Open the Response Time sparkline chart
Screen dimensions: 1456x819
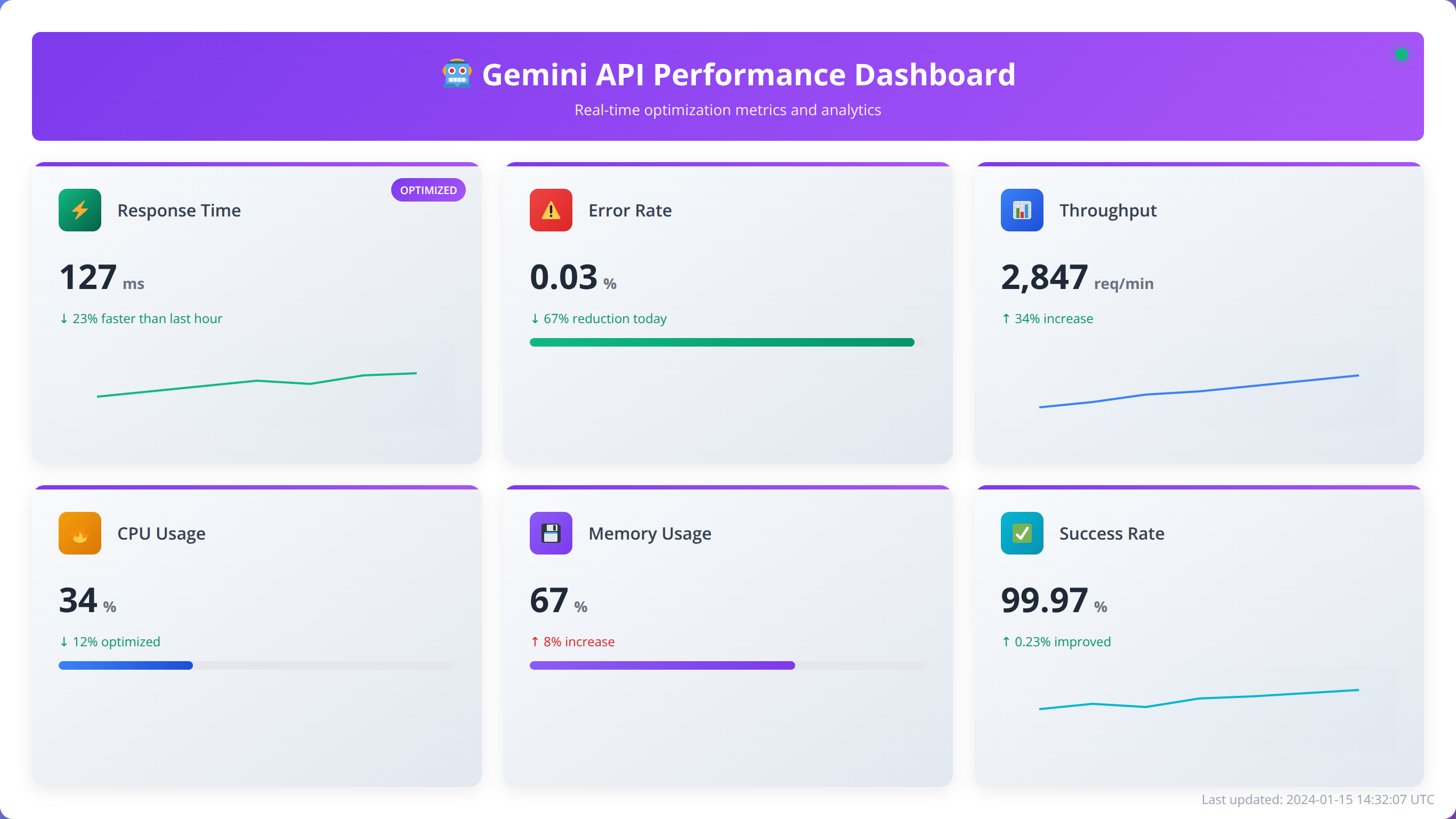pos(256,384)
